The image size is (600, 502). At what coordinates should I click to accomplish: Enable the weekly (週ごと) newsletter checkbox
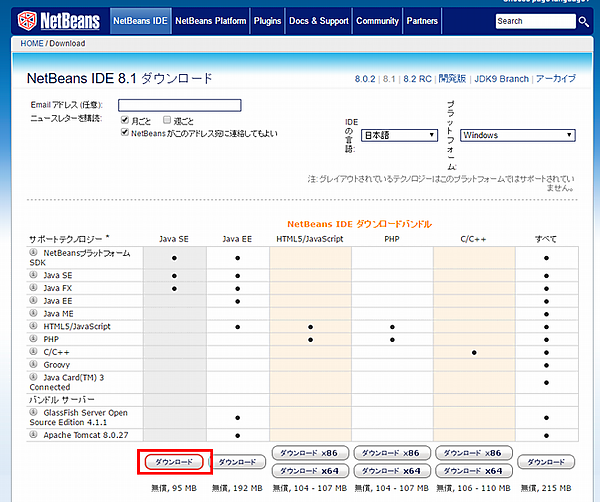(166, 120)
